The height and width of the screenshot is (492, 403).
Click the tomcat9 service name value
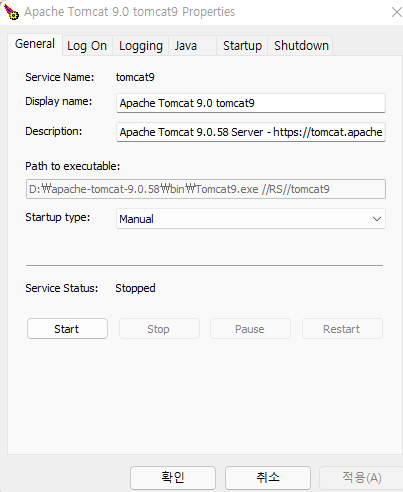(x=135, y=77)
